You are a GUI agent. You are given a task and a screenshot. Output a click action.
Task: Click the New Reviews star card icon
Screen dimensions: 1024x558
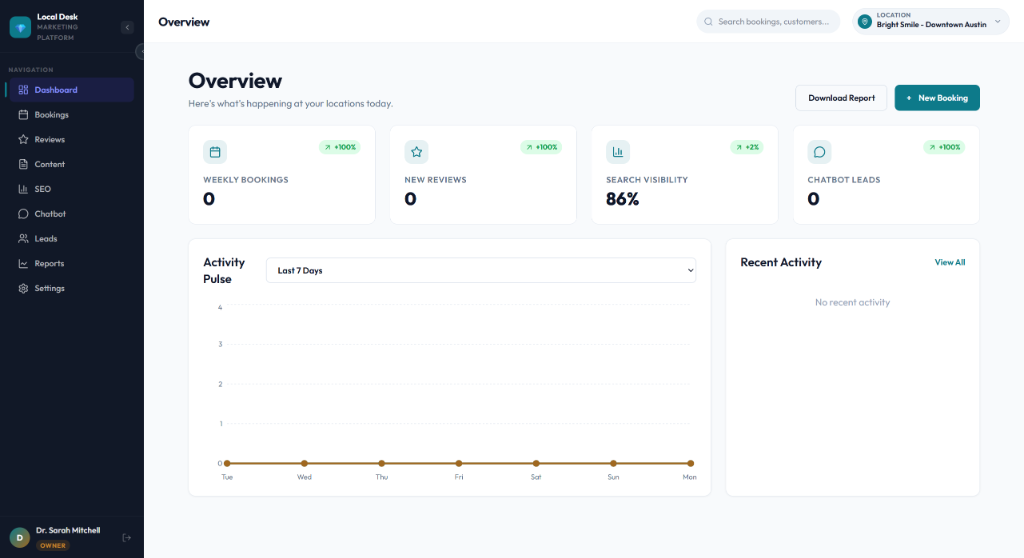point(417,152)
